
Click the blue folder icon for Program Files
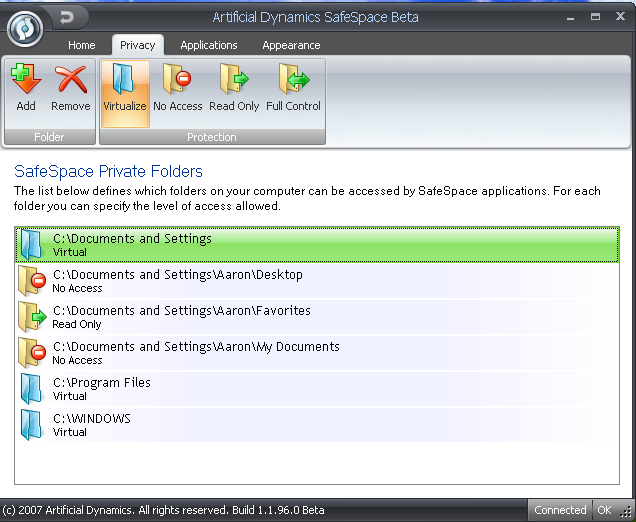click(x=31, y=389)
